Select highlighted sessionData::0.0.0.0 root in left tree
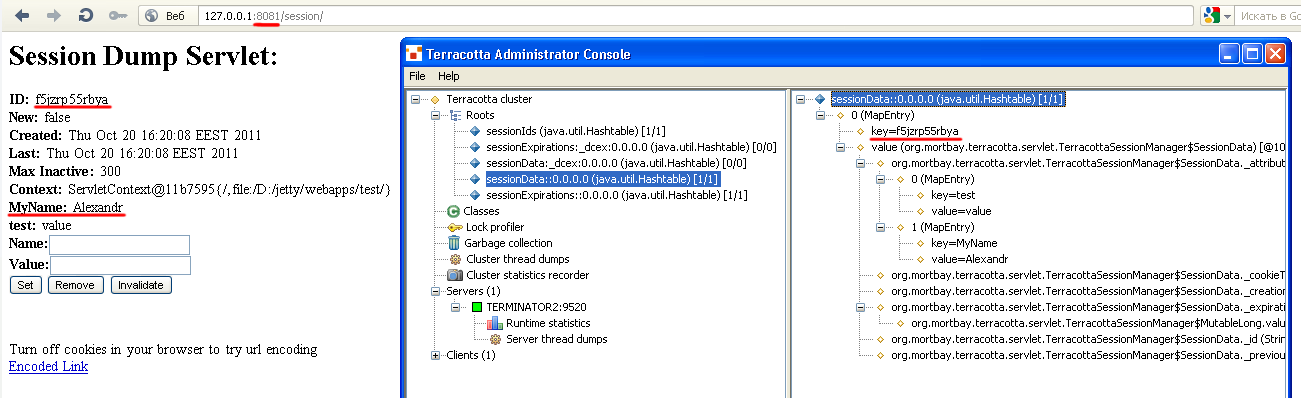1301x398 pixels. pyautogui.click(x=603, y=179)
